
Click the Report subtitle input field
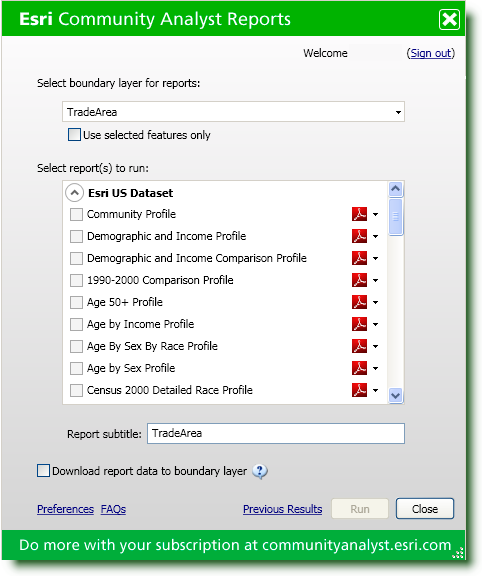tap(276, 433)
